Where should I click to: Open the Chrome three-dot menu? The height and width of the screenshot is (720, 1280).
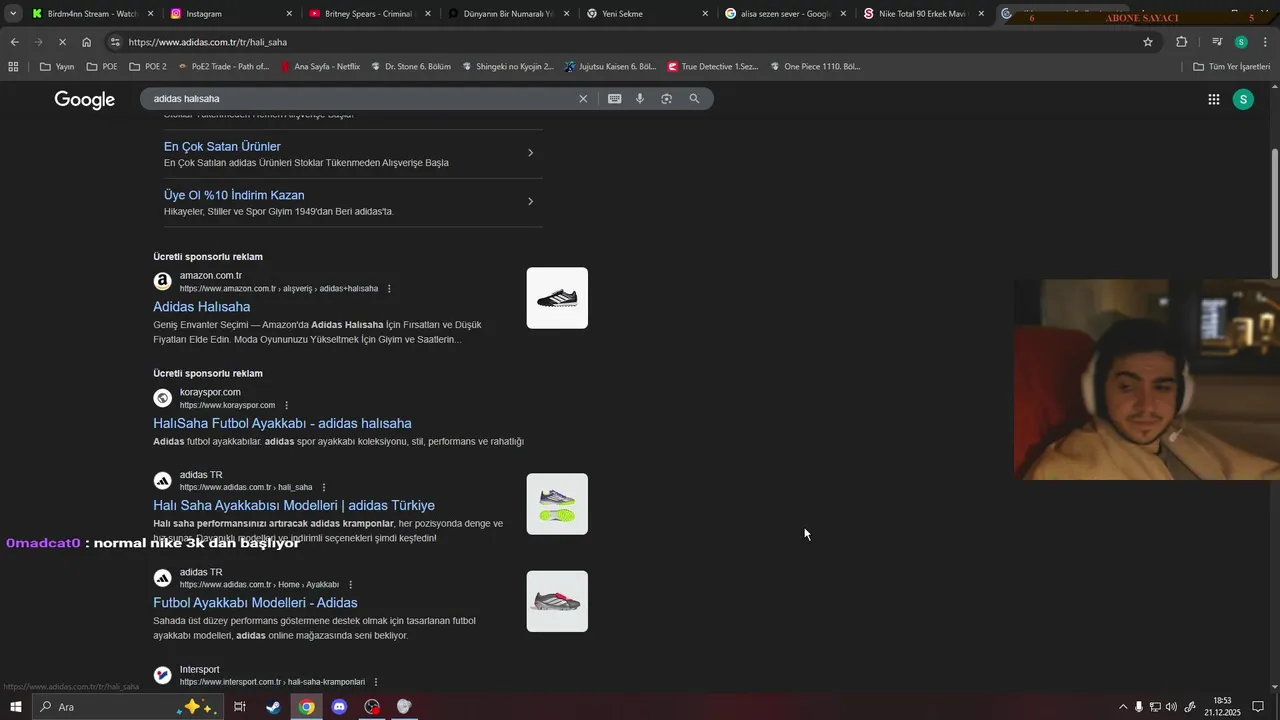(x=1265, y=42)
